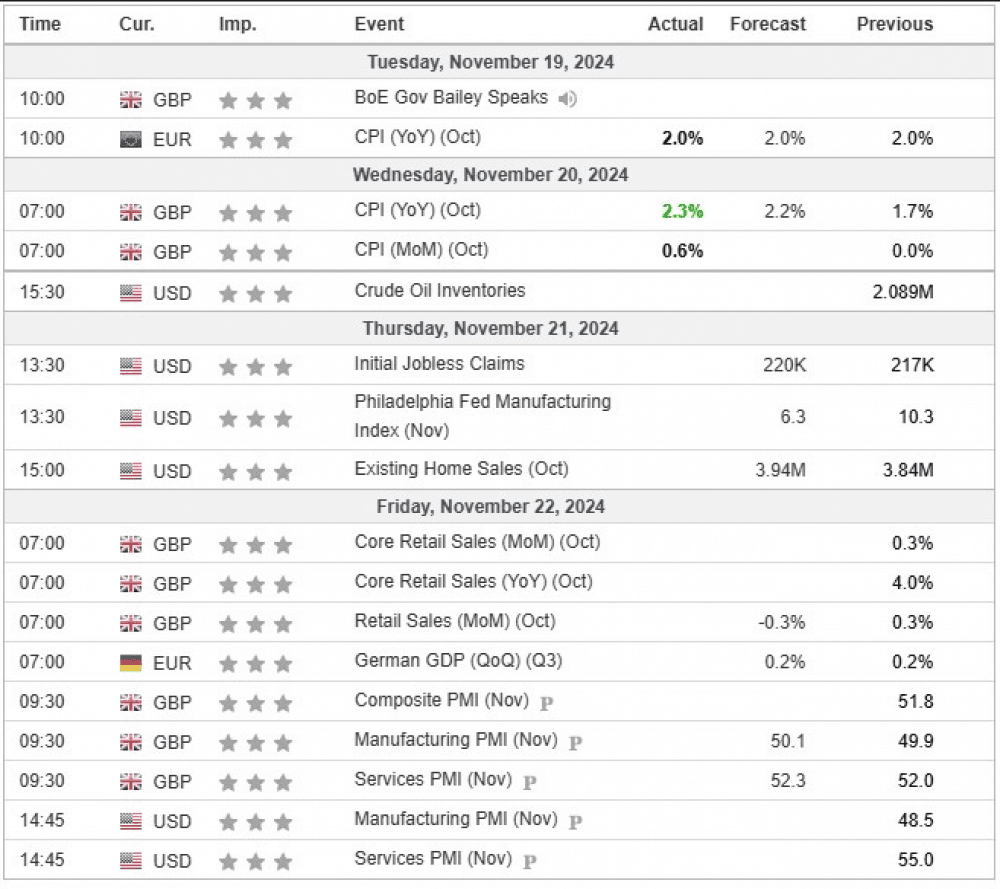Image resolution: width=1000 pixels, height=889 pixels.
Task: Click the US flag in the Existing Home Sales row
Action: tap(131, 471)
